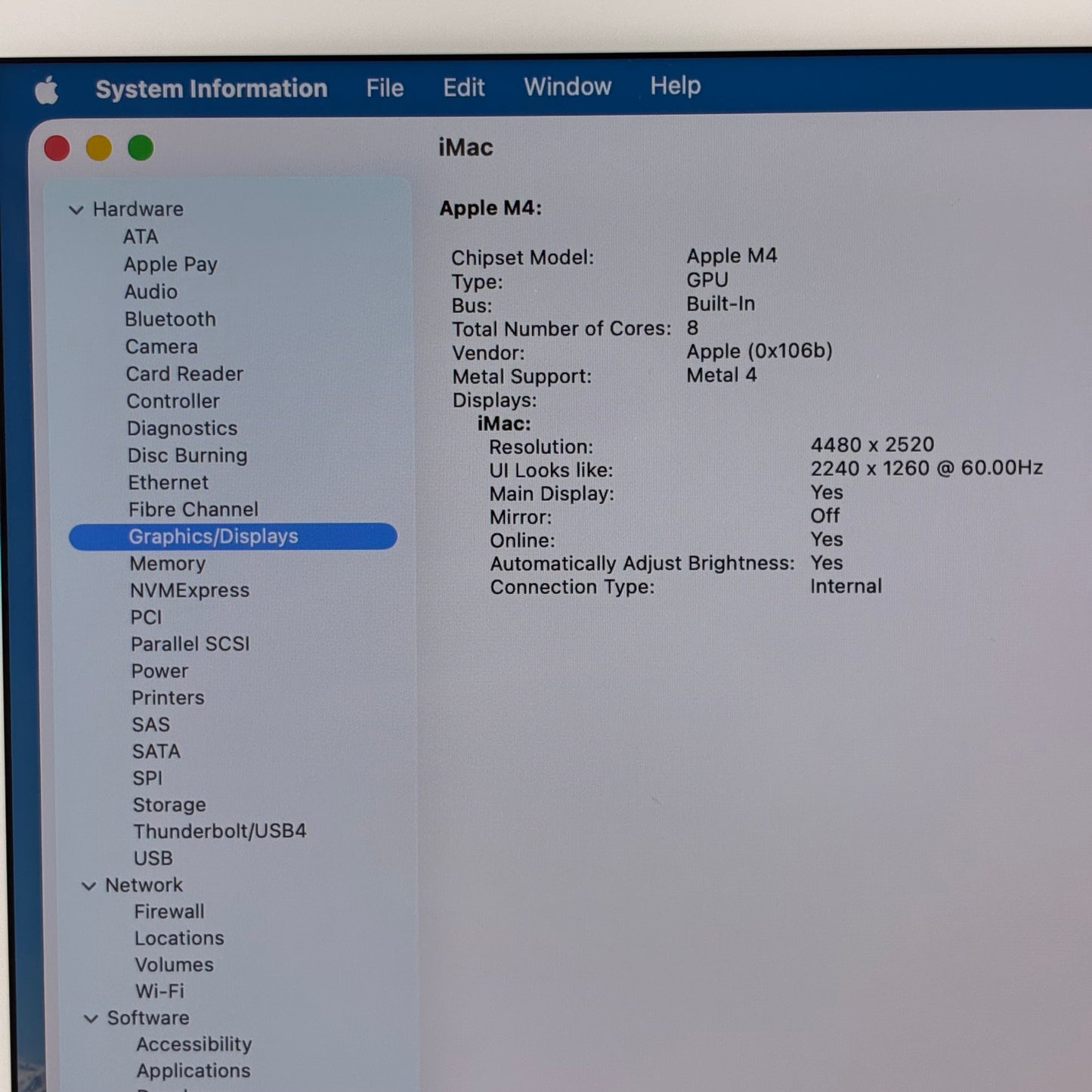Collapse the Software section chevron
Viewport: 1092px width, 1092px height.
[x=91, y=1019]
